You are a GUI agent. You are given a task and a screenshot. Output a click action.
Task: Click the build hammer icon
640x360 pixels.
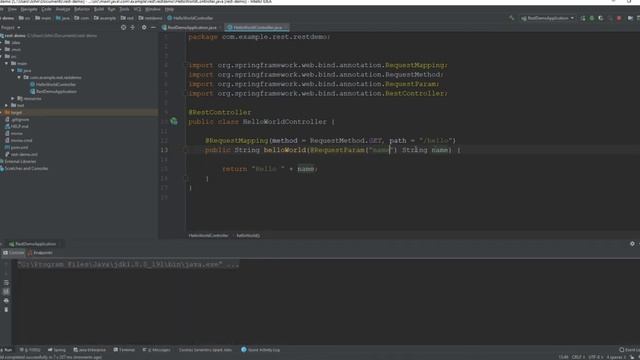[x=511, y=18]
